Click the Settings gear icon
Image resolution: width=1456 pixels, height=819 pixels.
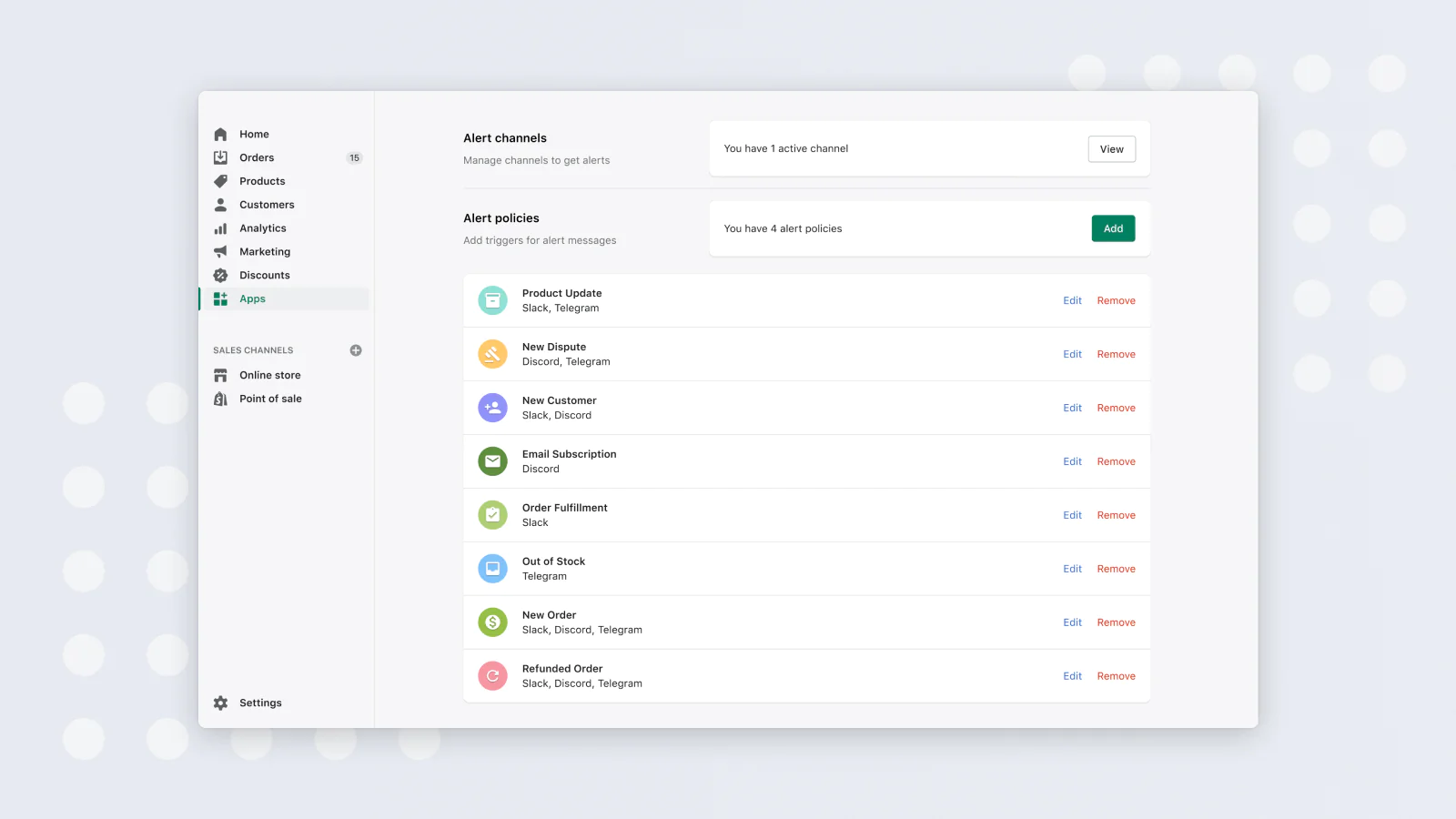pyautogui.click(x=220, y=703)
